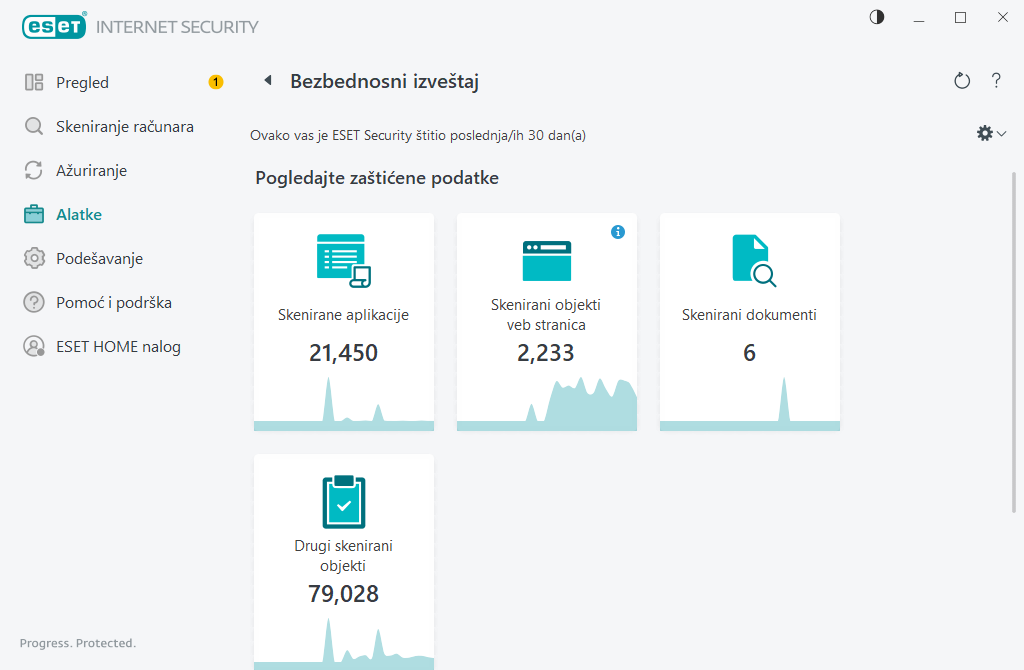Click the 'Pogledajte zaštićene podatke' heading
Viewport: 1024px width, 670px height.
[x=377, y=178]
